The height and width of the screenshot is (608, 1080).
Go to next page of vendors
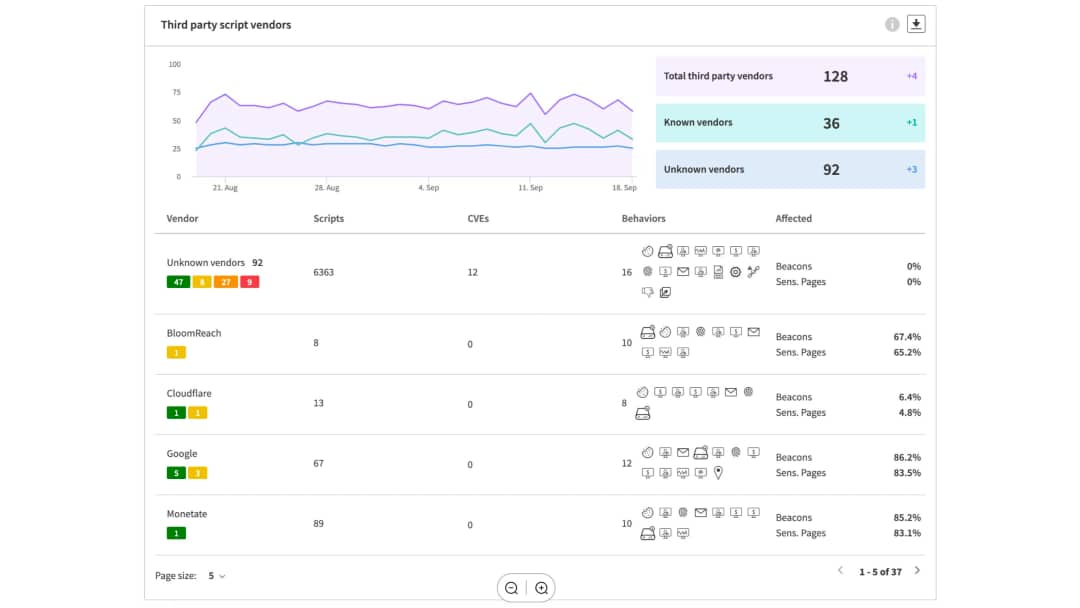917,571
